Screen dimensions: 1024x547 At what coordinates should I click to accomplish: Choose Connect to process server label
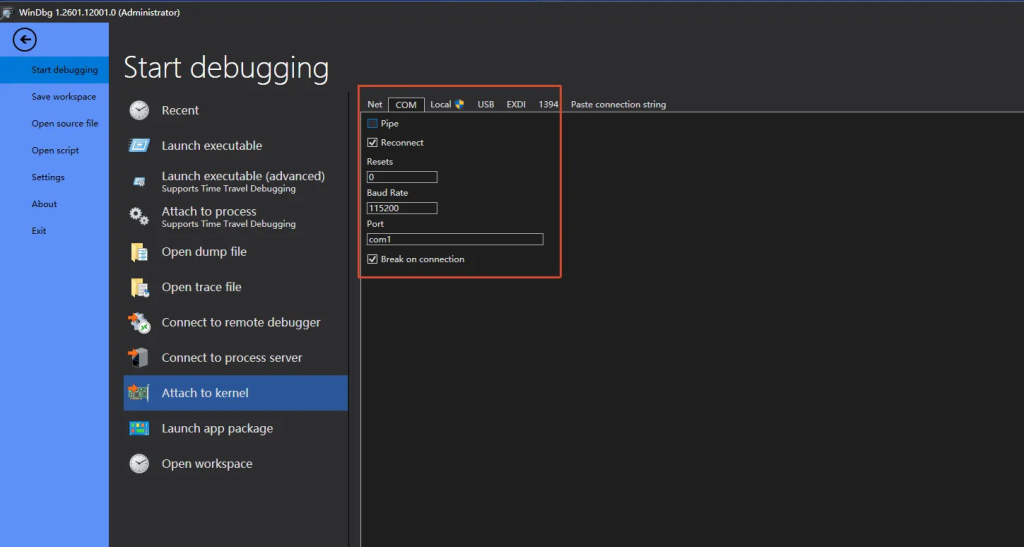tap(232, 358)
